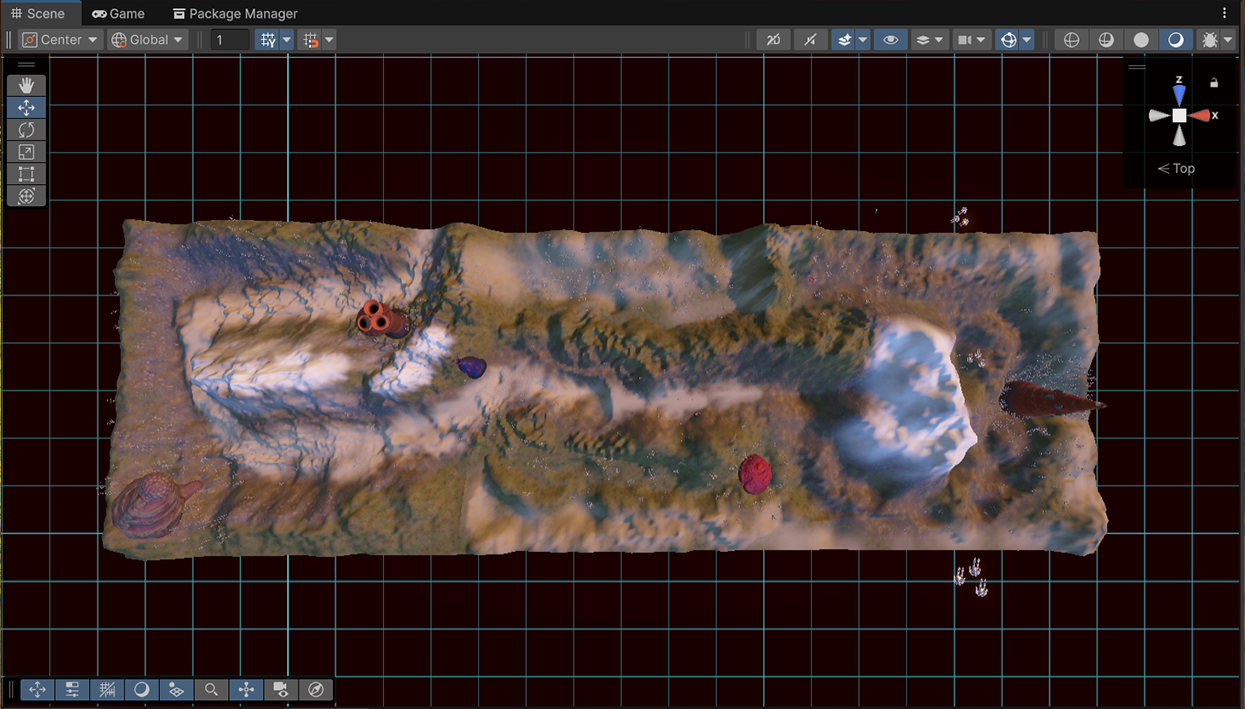Select the Scale tool
1245x709 pixels.
pos(26,152)
